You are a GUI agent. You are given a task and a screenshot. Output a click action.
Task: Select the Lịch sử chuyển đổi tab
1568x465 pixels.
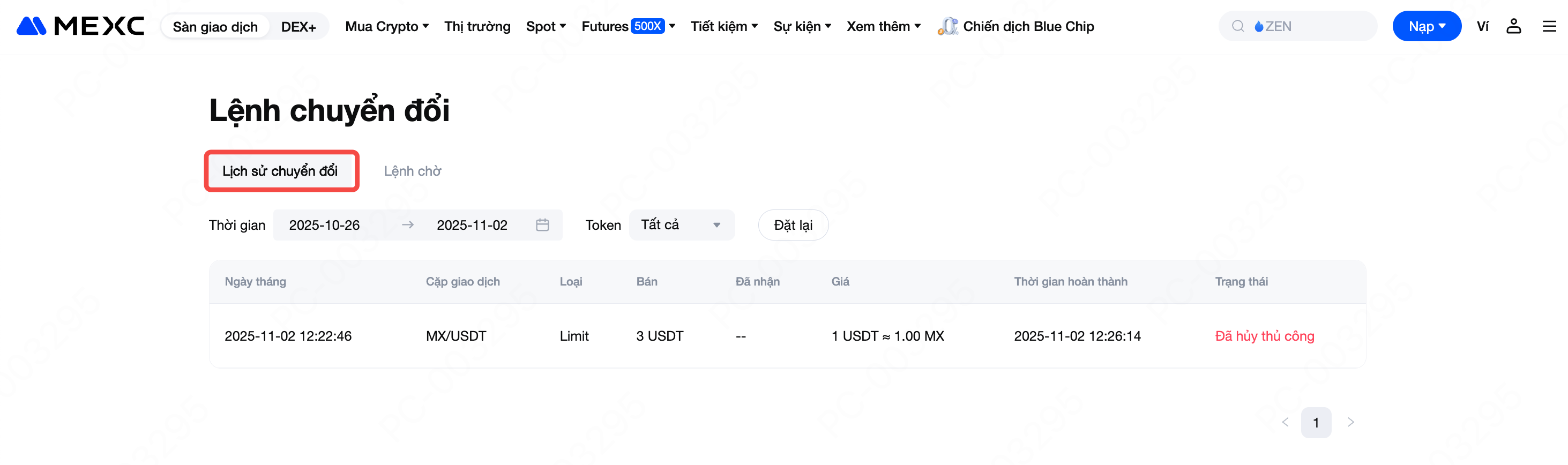(280, 171)
